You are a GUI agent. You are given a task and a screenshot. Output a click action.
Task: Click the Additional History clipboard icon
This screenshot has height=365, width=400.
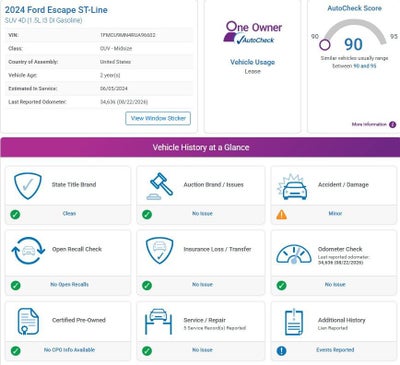294,322
